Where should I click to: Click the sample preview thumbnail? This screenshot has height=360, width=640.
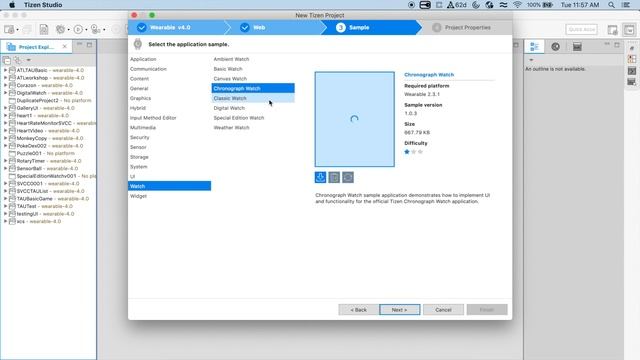click(x=354, y=119)
